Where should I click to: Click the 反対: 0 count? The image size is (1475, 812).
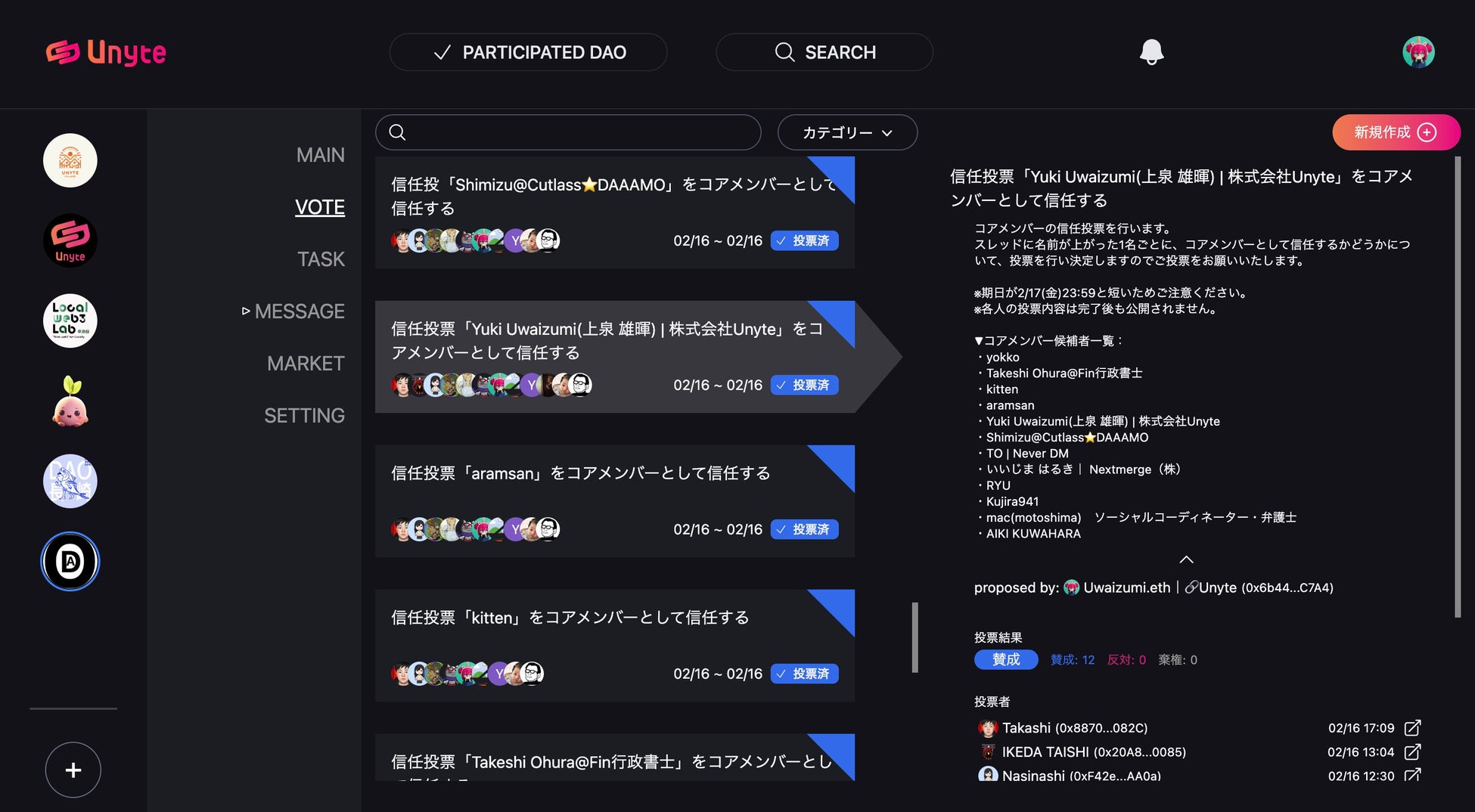1126,660
